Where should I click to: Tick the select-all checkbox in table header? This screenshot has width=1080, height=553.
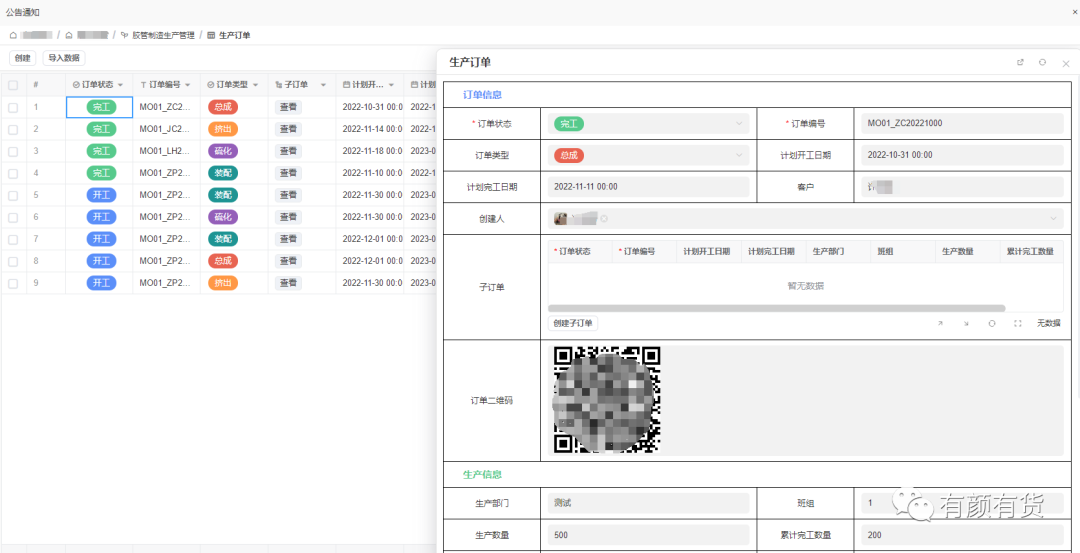13,85
